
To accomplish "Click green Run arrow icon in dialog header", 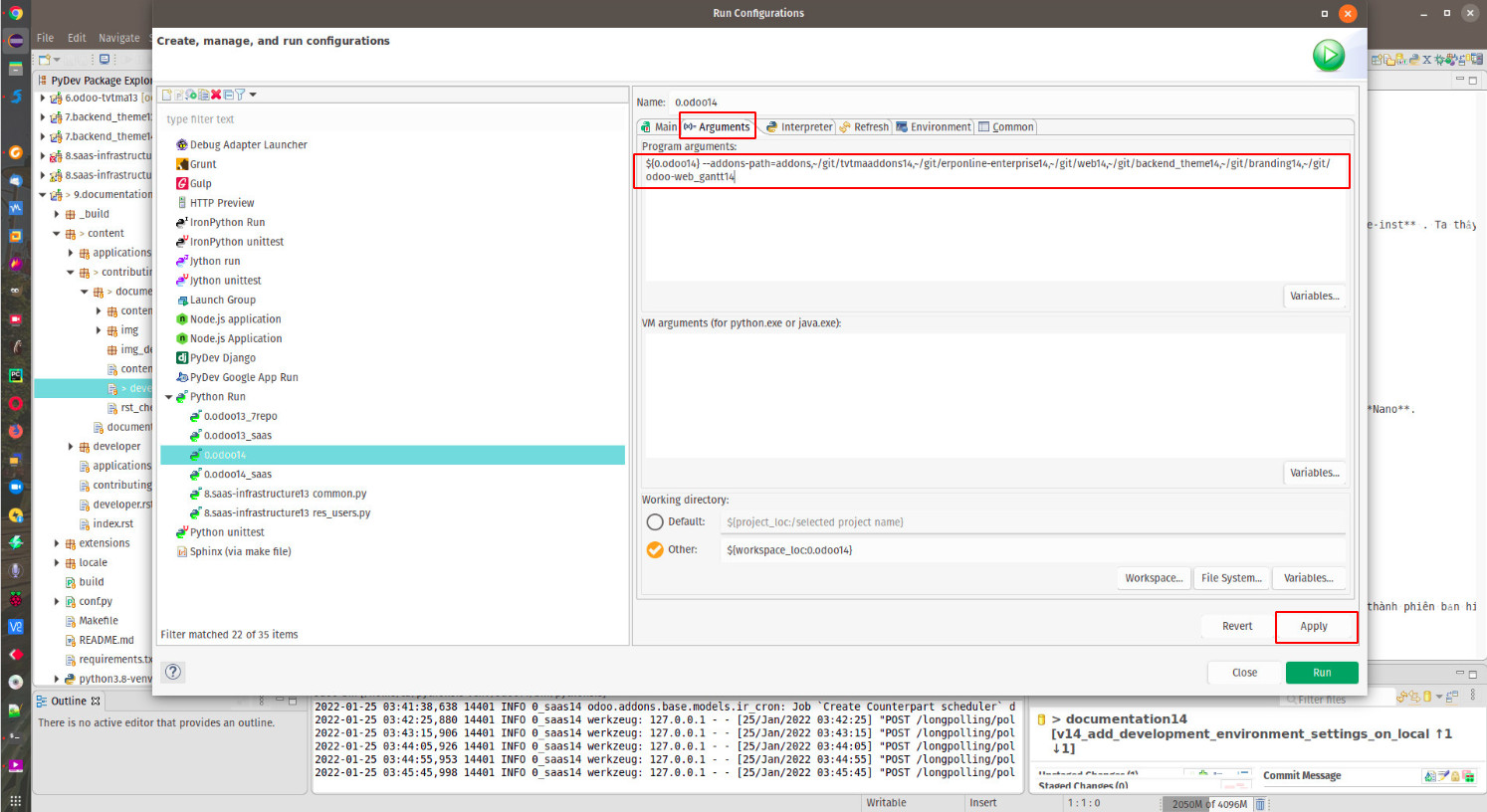I will tap(1328, 56).
